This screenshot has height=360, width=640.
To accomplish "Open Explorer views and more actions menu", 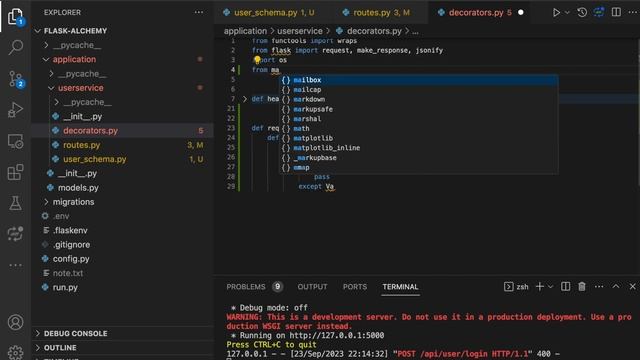I will [199, 12].
